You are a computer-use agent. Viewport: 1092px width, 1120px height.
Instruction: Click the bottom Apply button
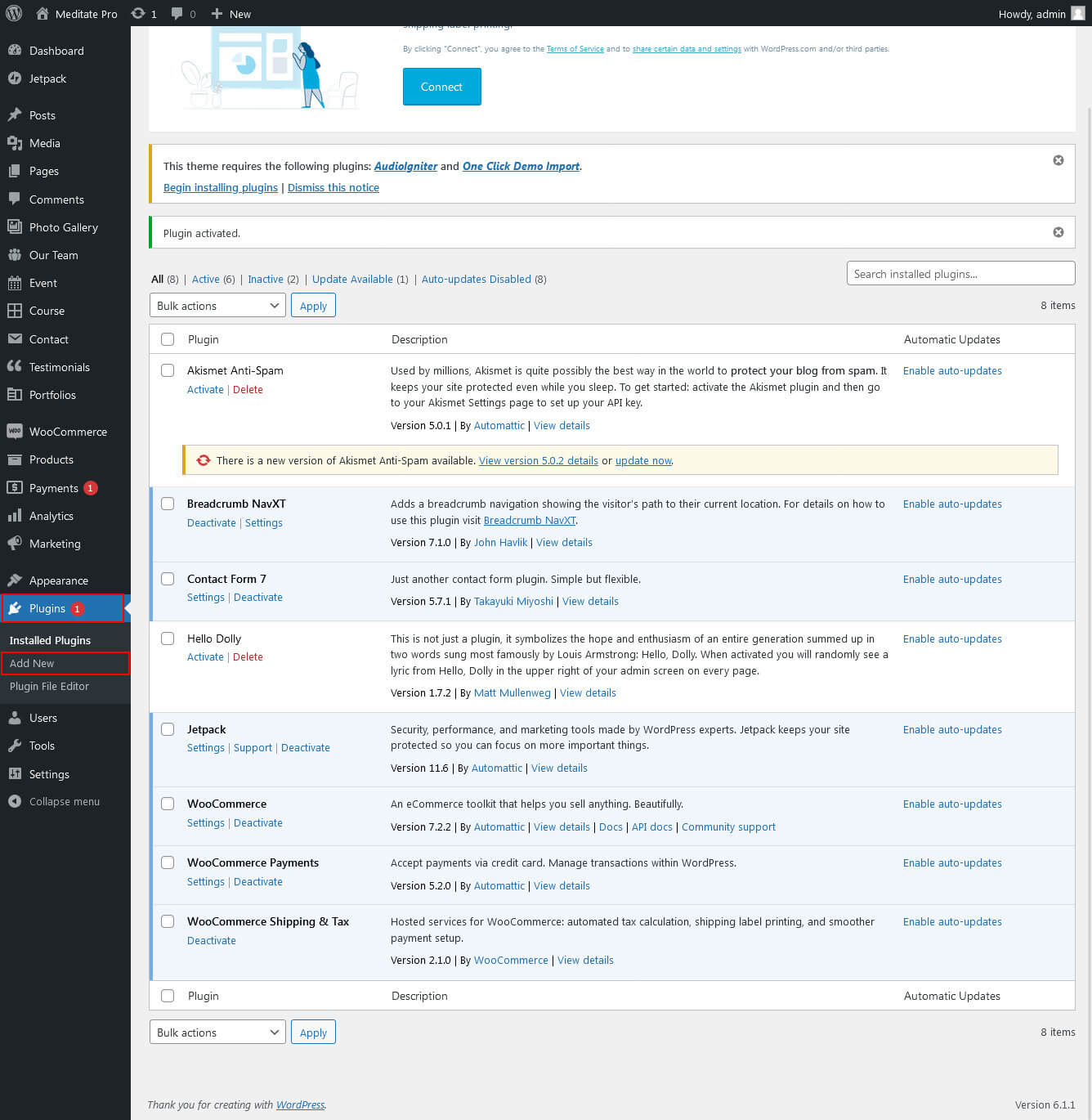coord(313,1033)
